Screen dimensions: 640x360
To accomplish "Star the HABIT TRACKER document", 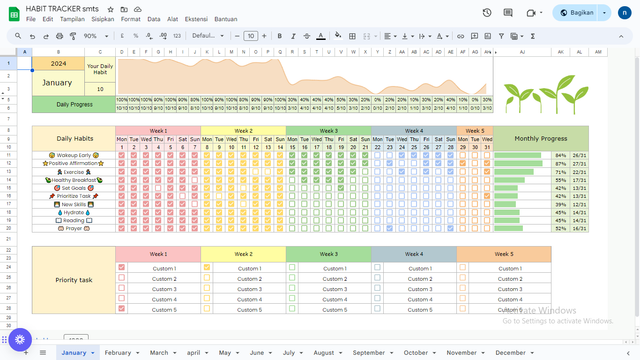I will (111, 9).
